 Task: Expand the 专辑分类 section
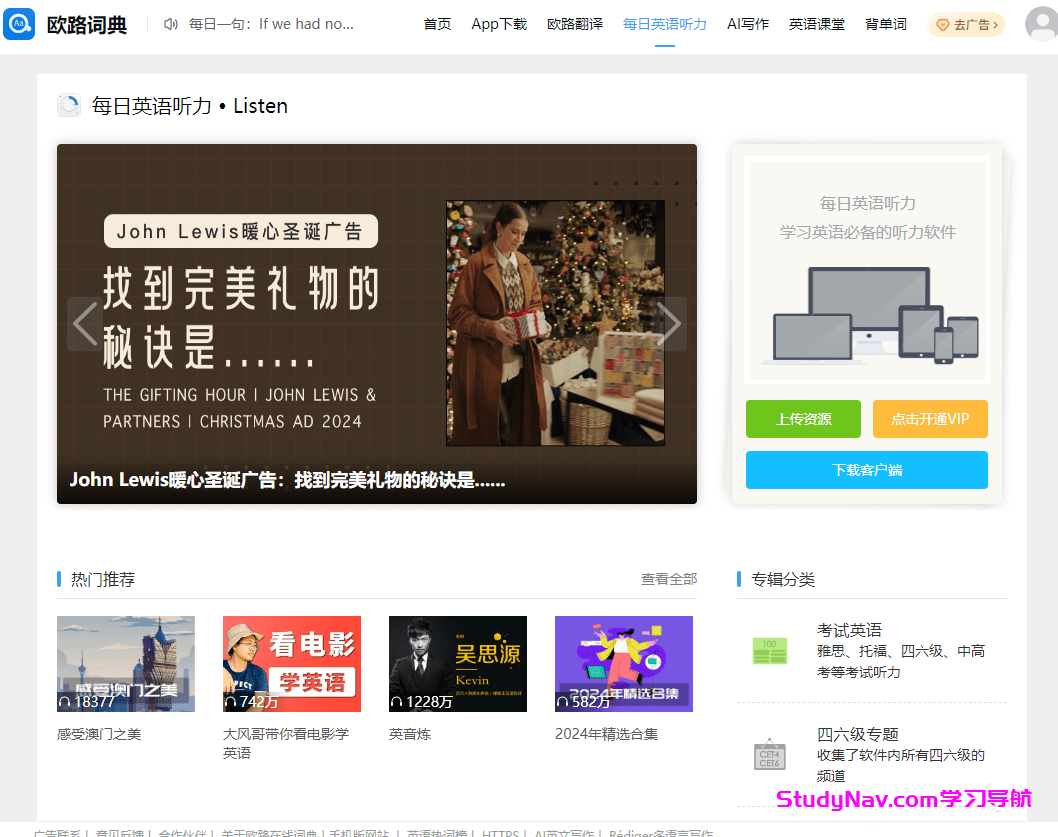779,579
